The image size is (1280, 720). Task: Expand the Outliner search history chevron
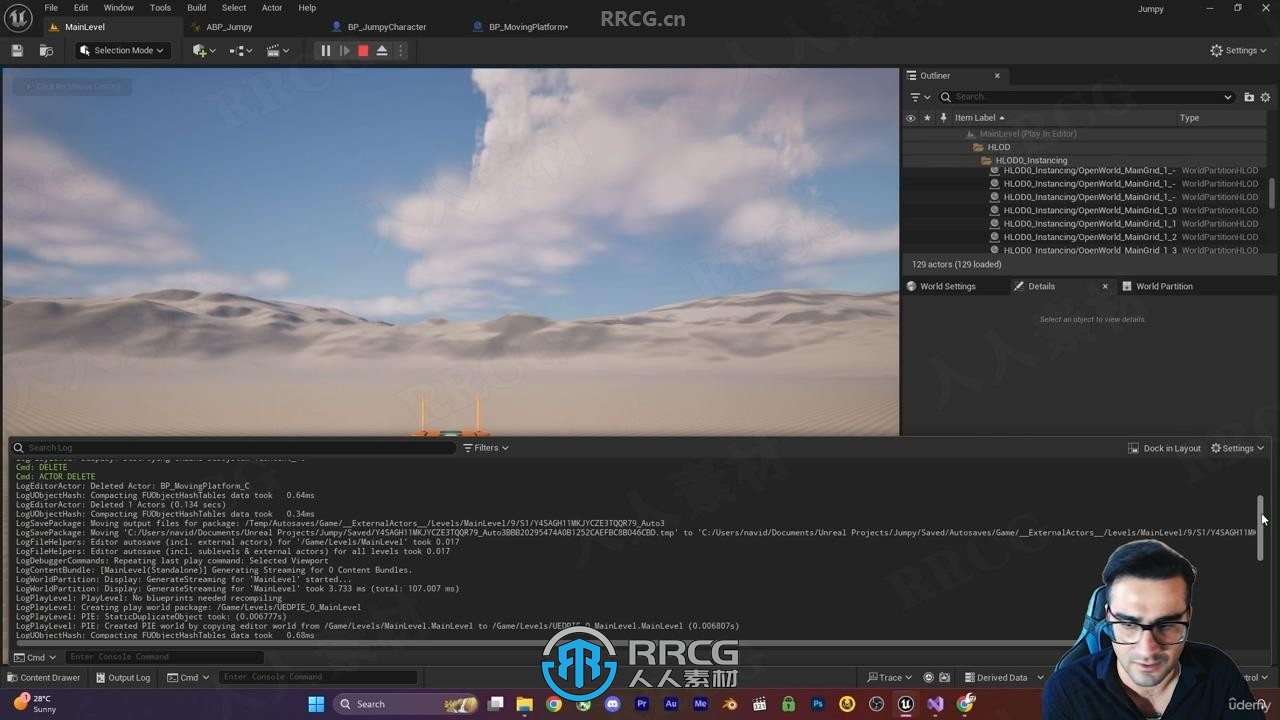point(1228,97)
